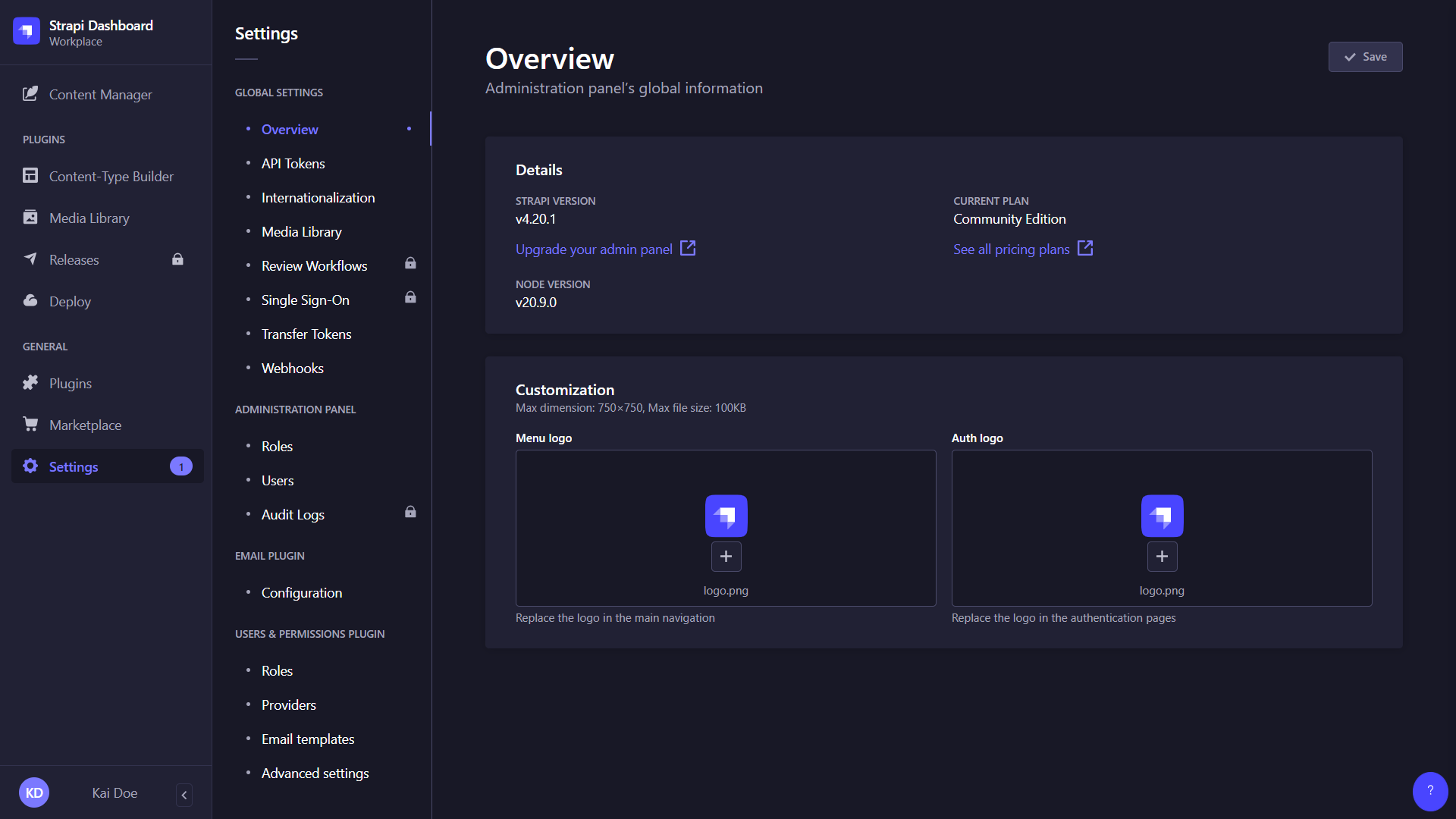
Task: Click the Kai Doe avatar
Action: pyautogui.click(x=34, y=792)
